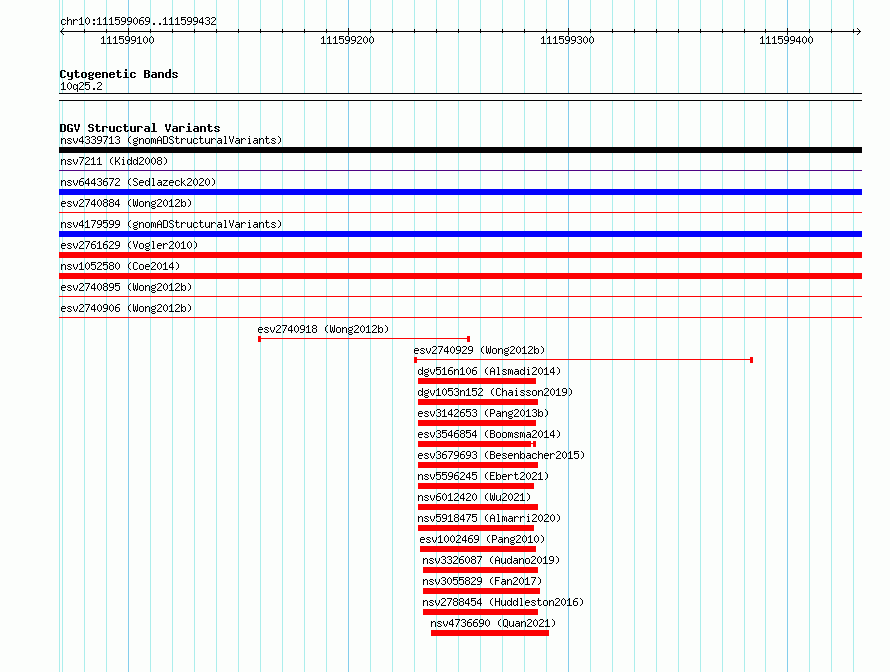Click the thin red line of esv2740895

click(460, 296)
